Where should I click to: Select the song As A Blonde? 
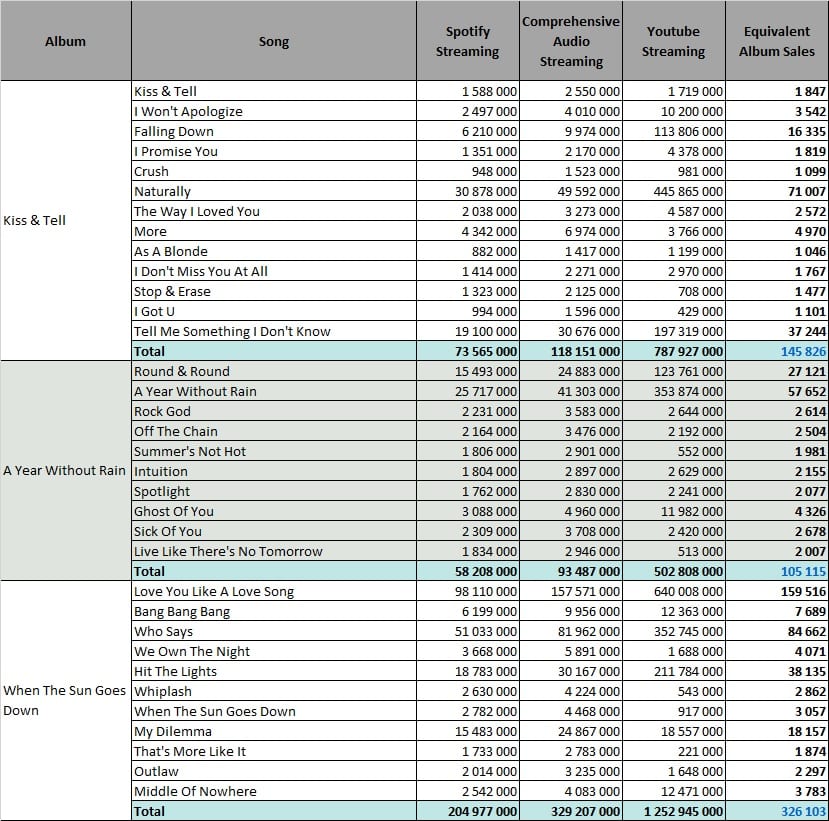(x=274, y=251)
